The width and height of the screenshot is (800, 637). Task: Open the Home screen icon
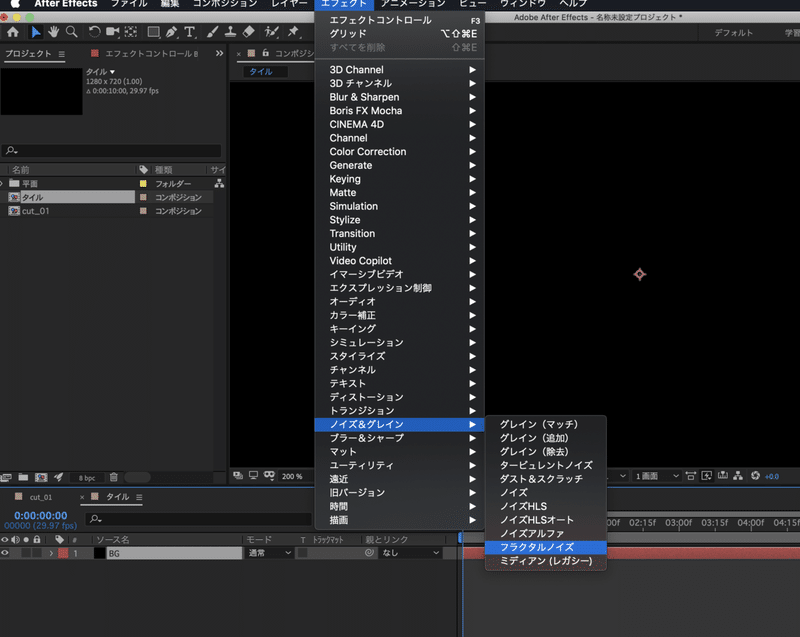click(x=12, y=32)
